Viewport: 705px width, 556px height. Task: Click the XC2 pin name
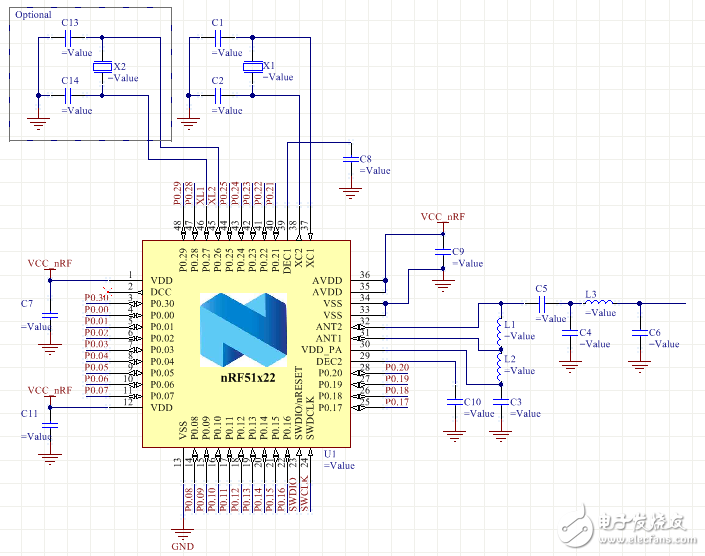[299, 258]
